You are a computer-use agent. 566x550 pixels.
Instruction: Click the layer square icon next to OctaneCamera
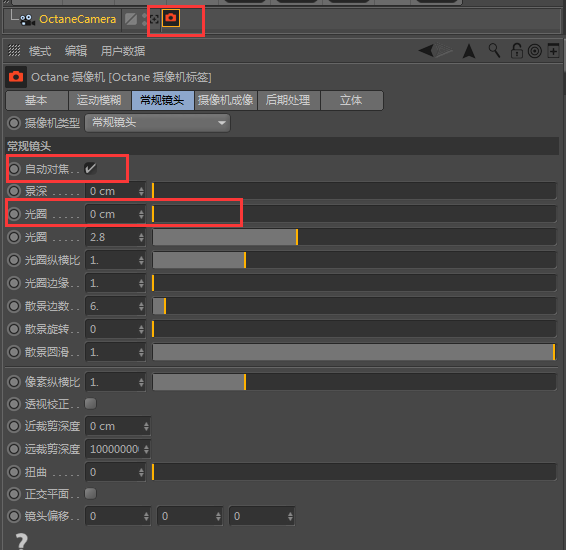click(x=131, y=19)
